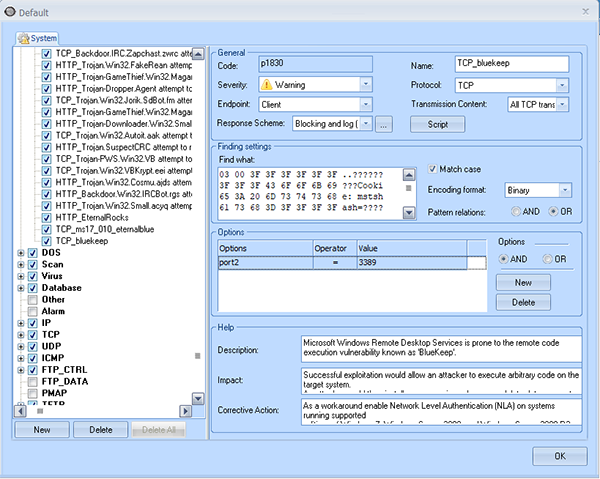This screenshot has width=600, height=479.
Task: Open the Encoding format dropdown
Action: coord(565,190)
